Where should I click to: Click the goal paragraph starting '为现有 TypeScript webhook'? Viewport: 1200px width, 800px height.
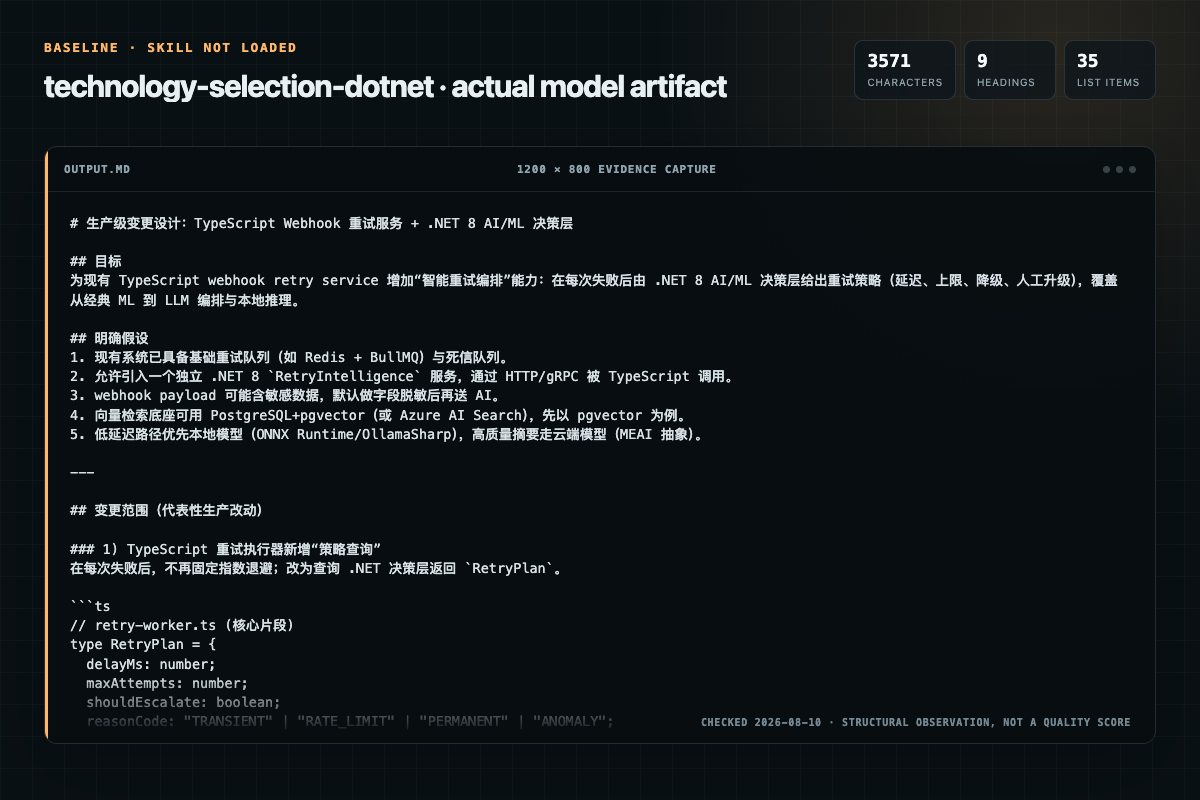click(593, 290)
